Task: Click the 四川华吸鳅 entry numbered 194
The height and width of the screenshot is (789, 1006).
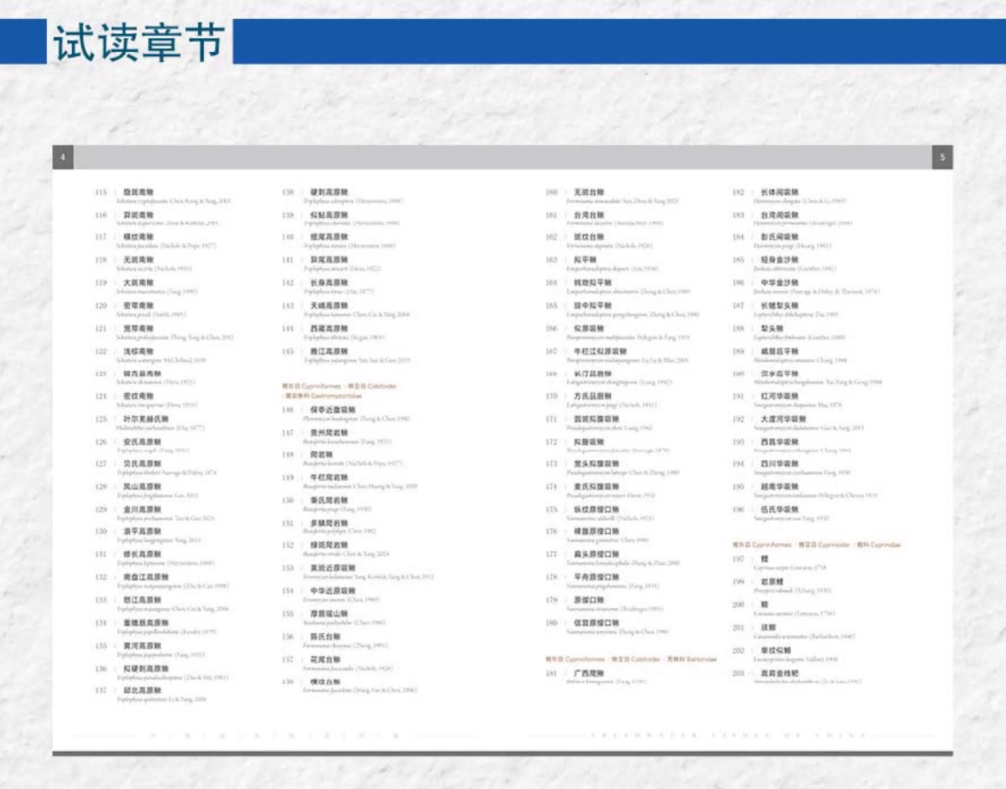Action: [779, 464]
